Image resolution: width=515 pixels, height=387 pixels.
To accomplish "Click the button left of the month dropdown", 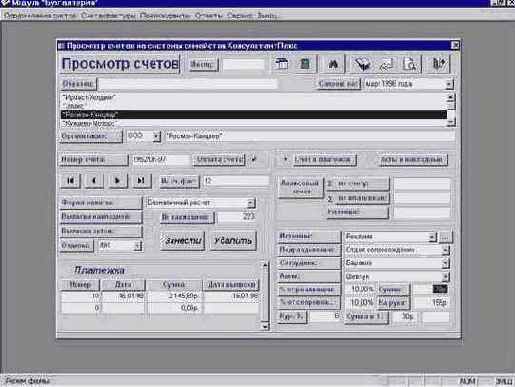I will (338, 84).
